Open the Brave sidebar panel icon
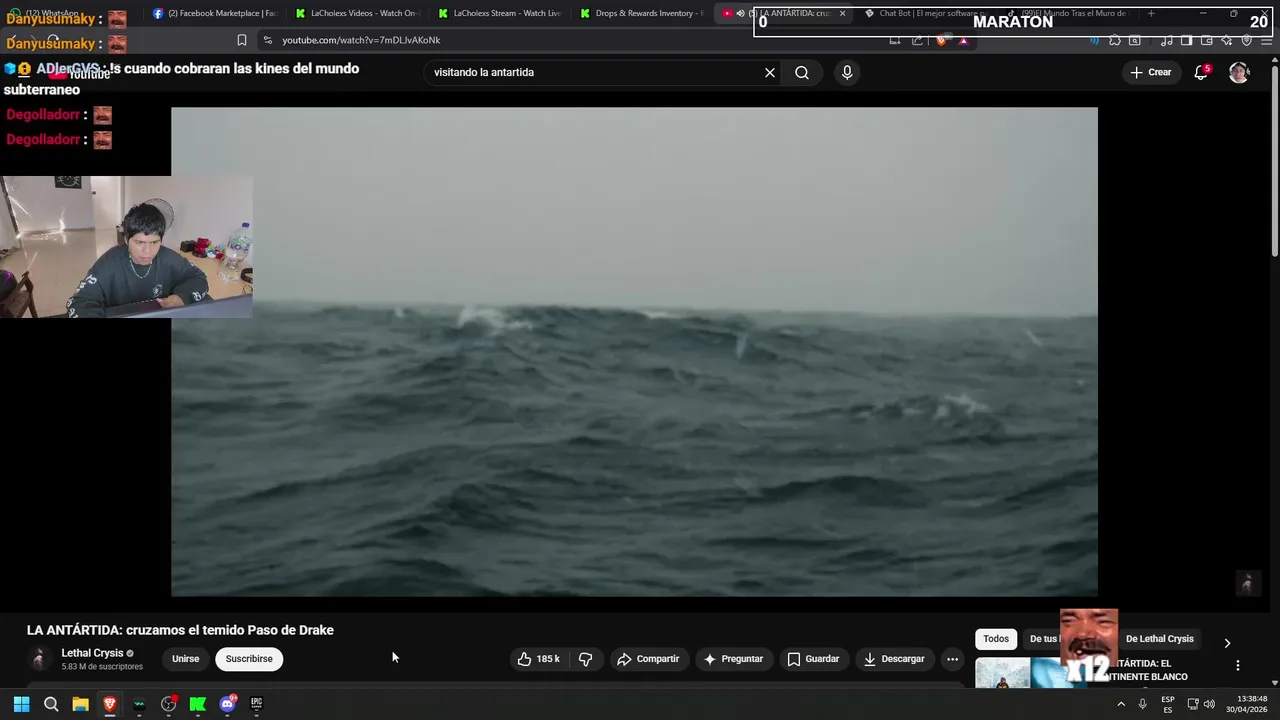Viewport: 1280px width, 720px height. point(1186,40)
